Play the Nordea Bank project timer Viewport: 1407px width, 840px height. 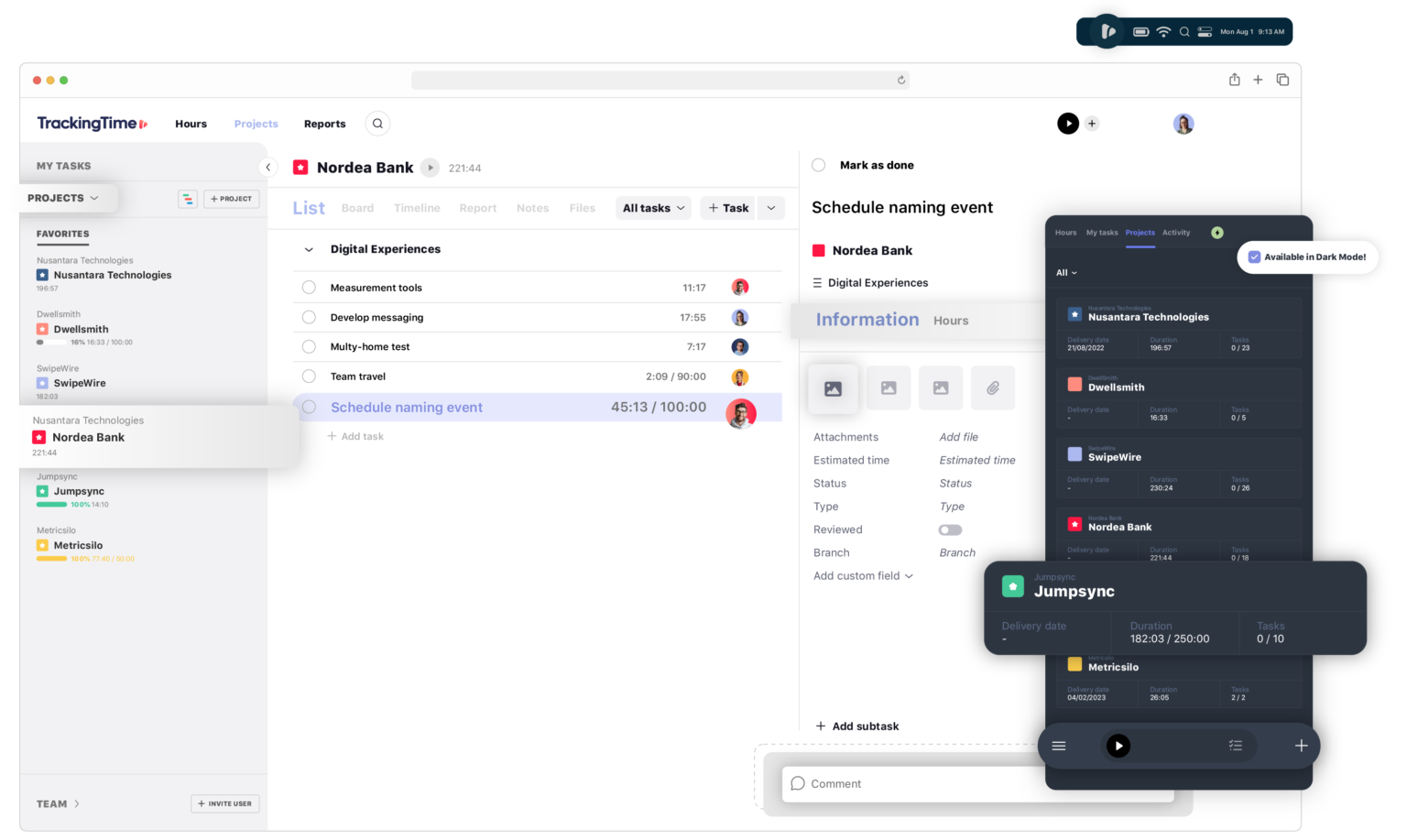tap(430, 168)
